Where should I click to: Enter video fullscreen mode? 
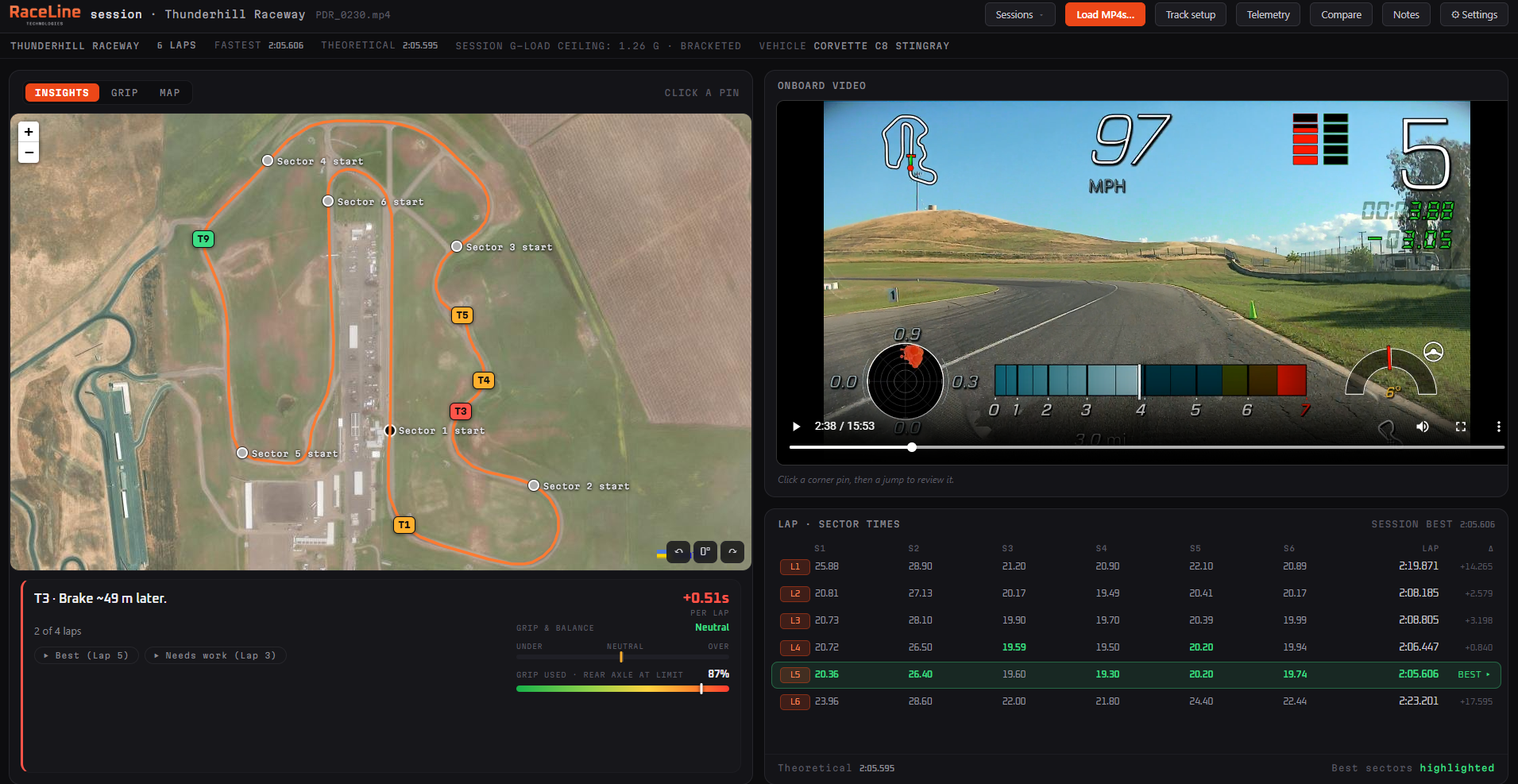click(1460, 427)
